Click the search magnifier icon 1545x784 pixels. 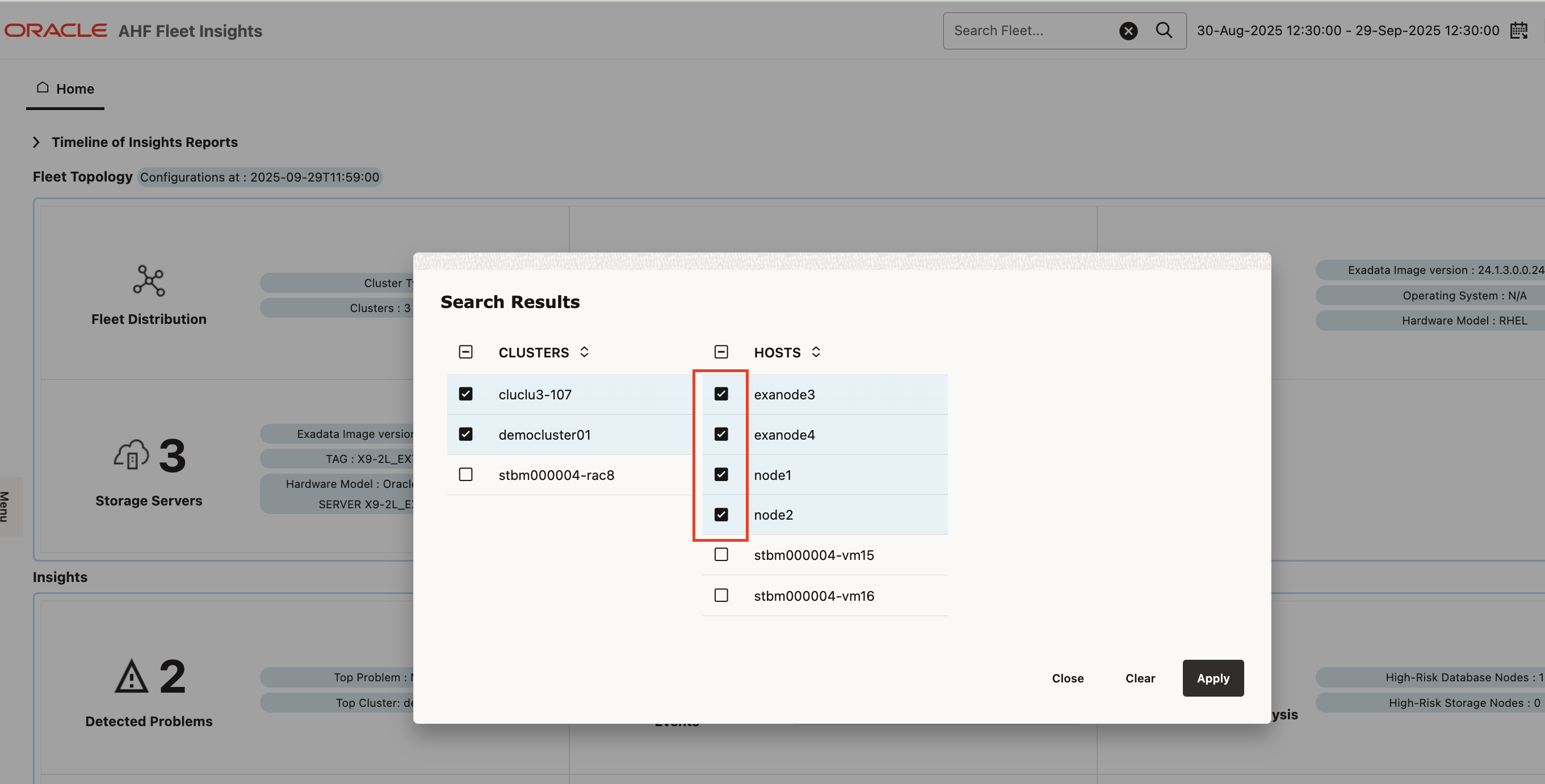coord(1164,30)
